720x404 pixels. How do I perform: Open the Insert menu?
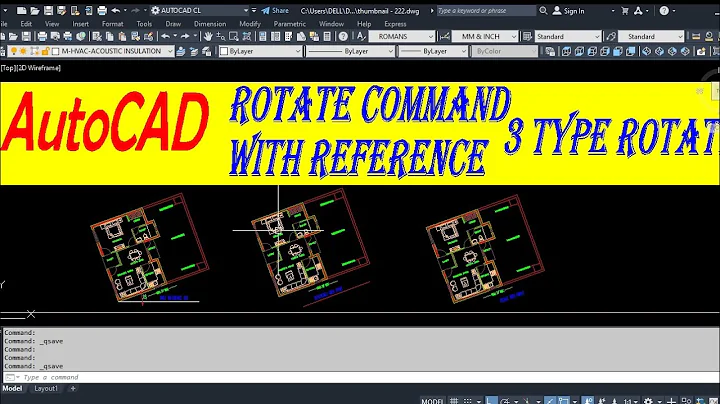click(x=80, y=24)
